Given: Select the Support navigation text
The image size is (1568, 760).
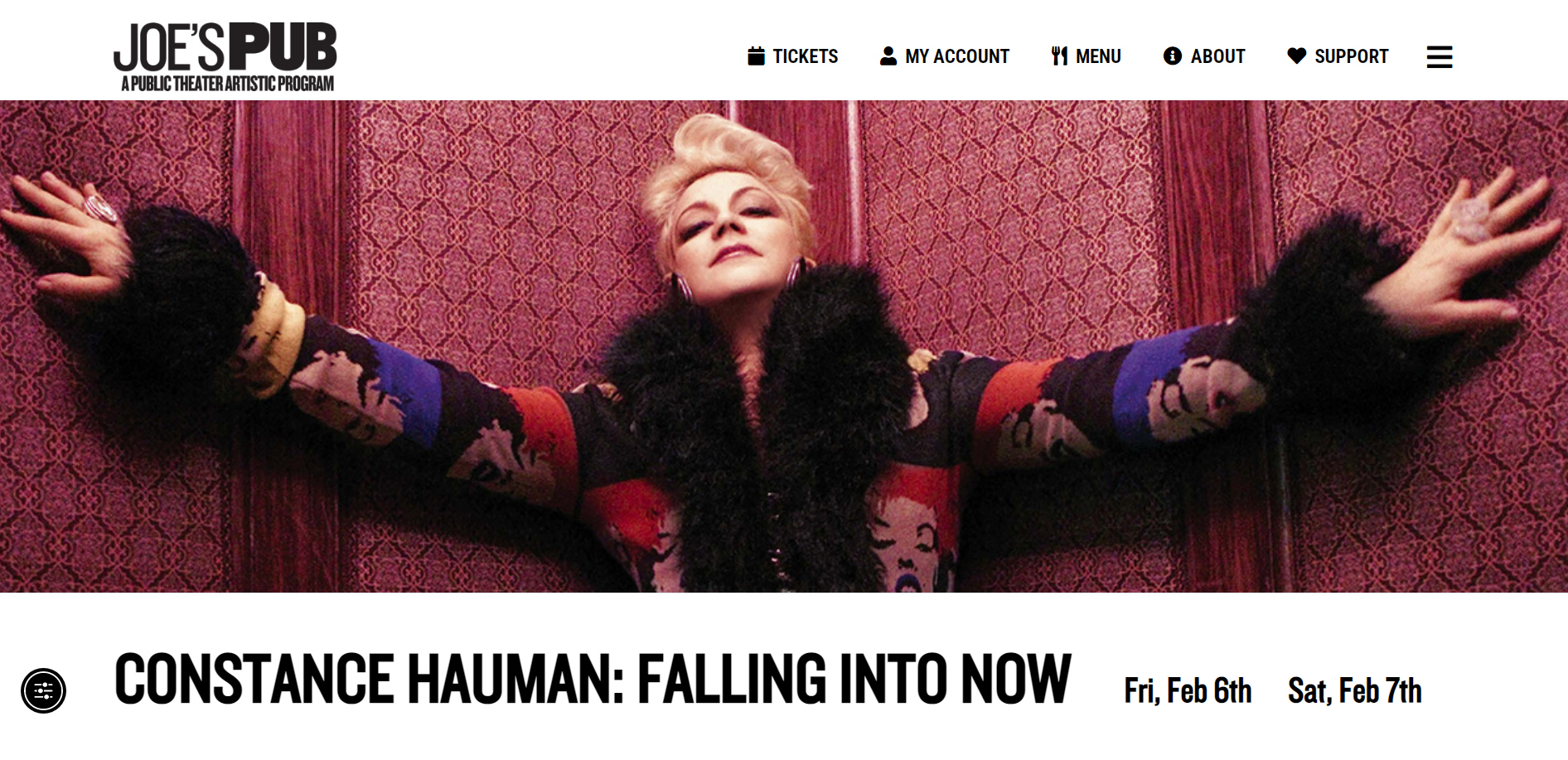Looking at the screenshot, I should click(x=1351, y=56).
